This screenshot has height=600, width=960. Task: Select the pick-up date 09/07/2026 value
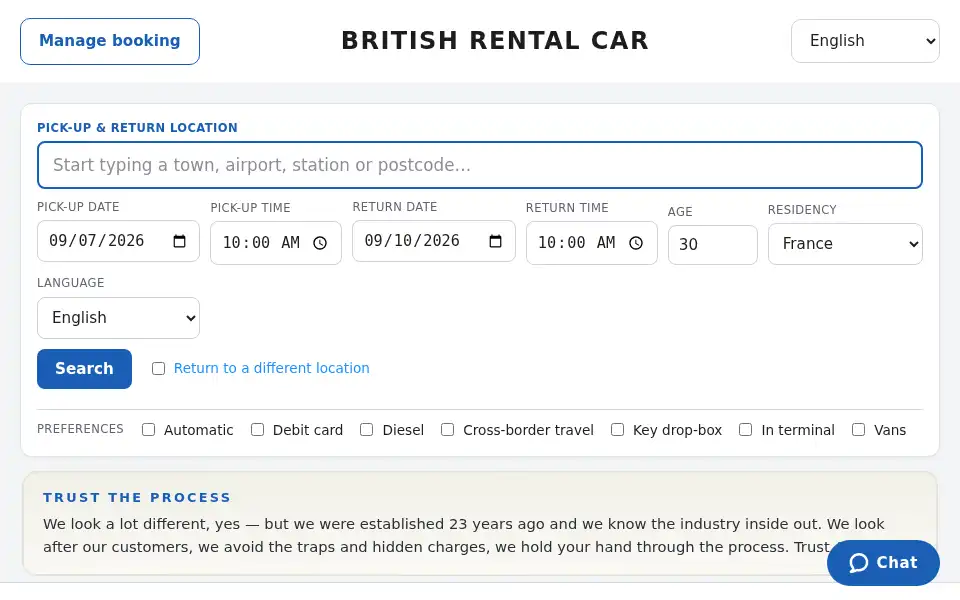(97, 241)
